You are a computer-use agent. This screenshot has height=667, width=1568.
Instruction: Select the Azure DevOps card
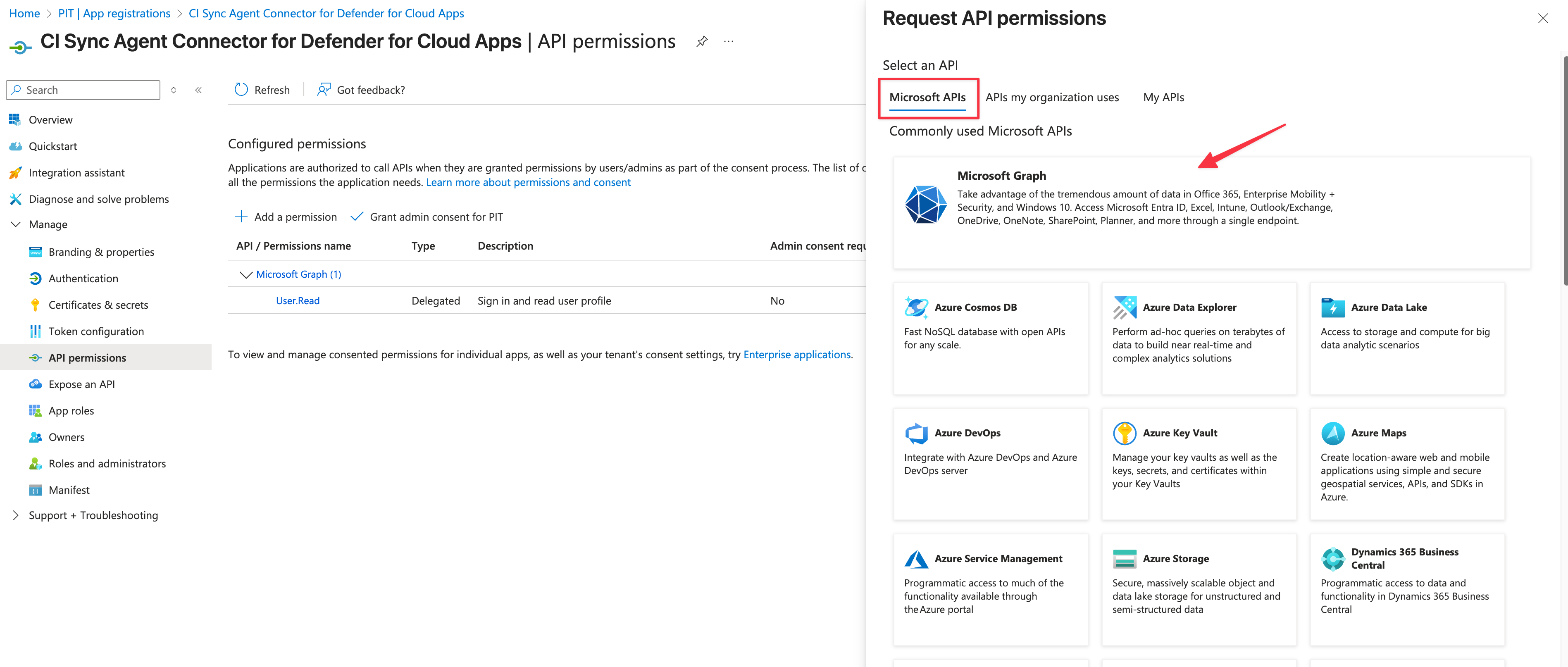[x=990, y=464]
